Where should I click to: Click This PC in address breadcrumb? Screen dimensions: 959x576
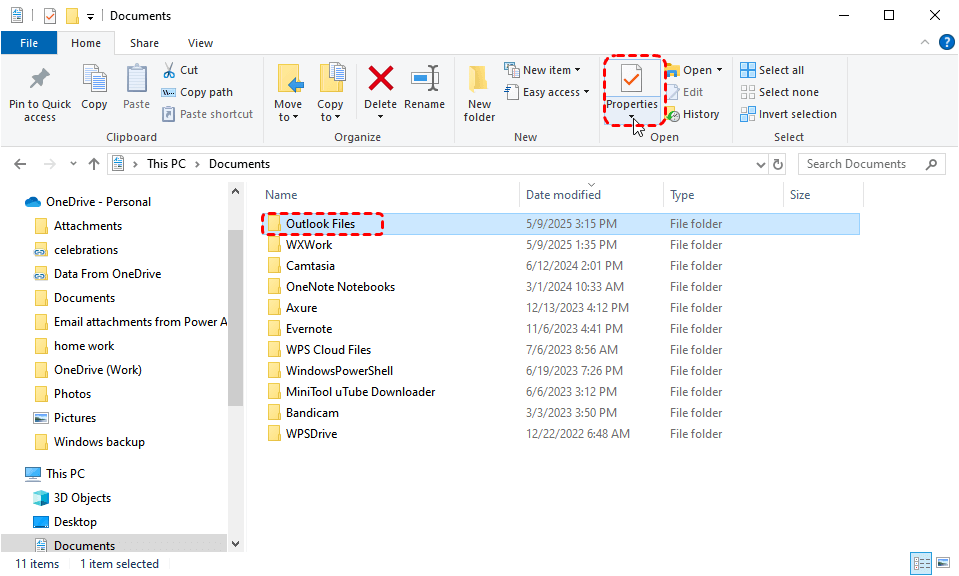tap(166, 164)
